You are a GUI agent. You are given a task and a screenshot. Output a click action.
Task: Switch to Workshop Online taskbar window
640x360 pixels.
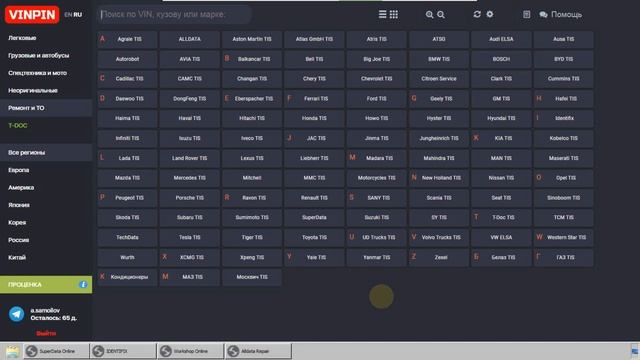(x=190, y=351)
